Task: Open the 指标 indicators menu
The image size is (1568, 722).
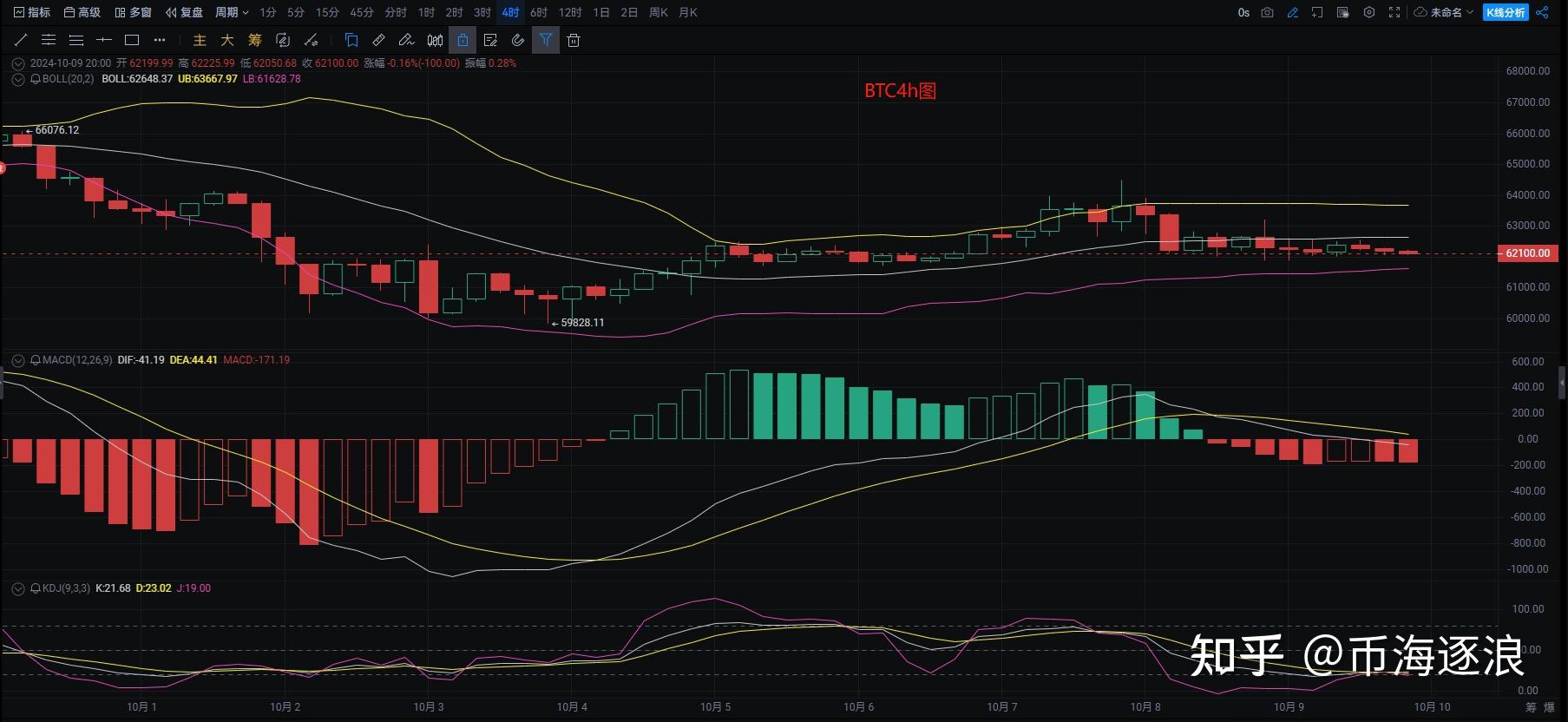Action: click(32, 12)
